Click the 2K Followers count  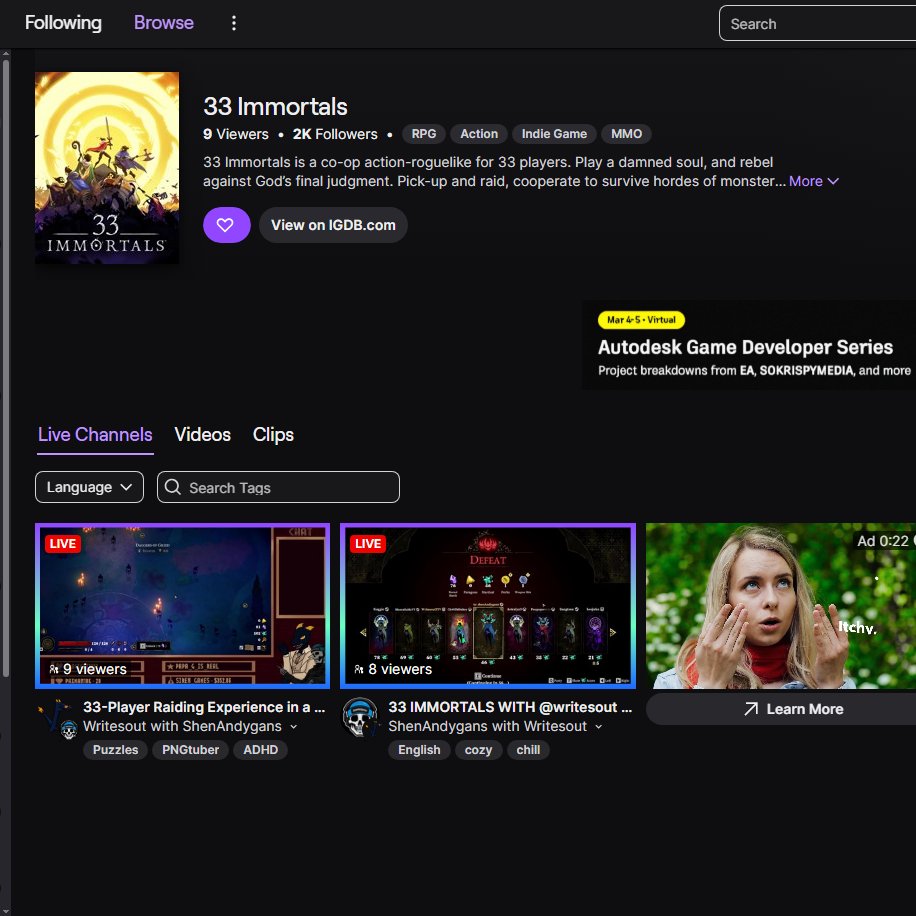pos(335,134)
